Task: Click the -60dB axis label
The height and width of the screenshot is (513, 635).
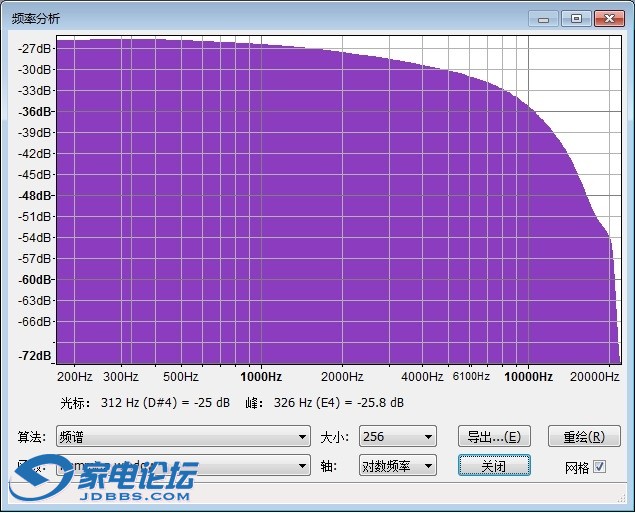Action: tap(35, 279)
